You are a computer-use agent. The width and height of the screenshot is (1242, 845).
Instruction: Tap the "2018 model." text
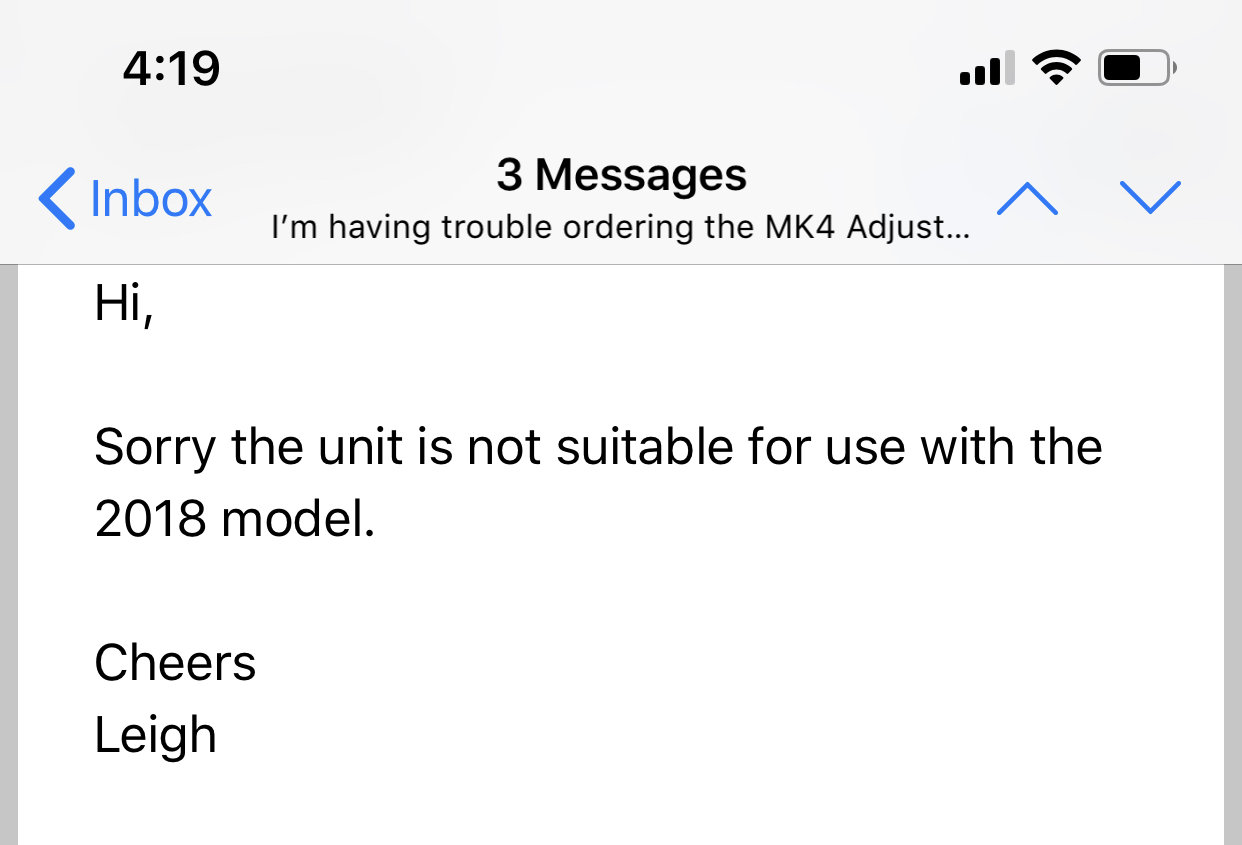[x=235, y=520]
